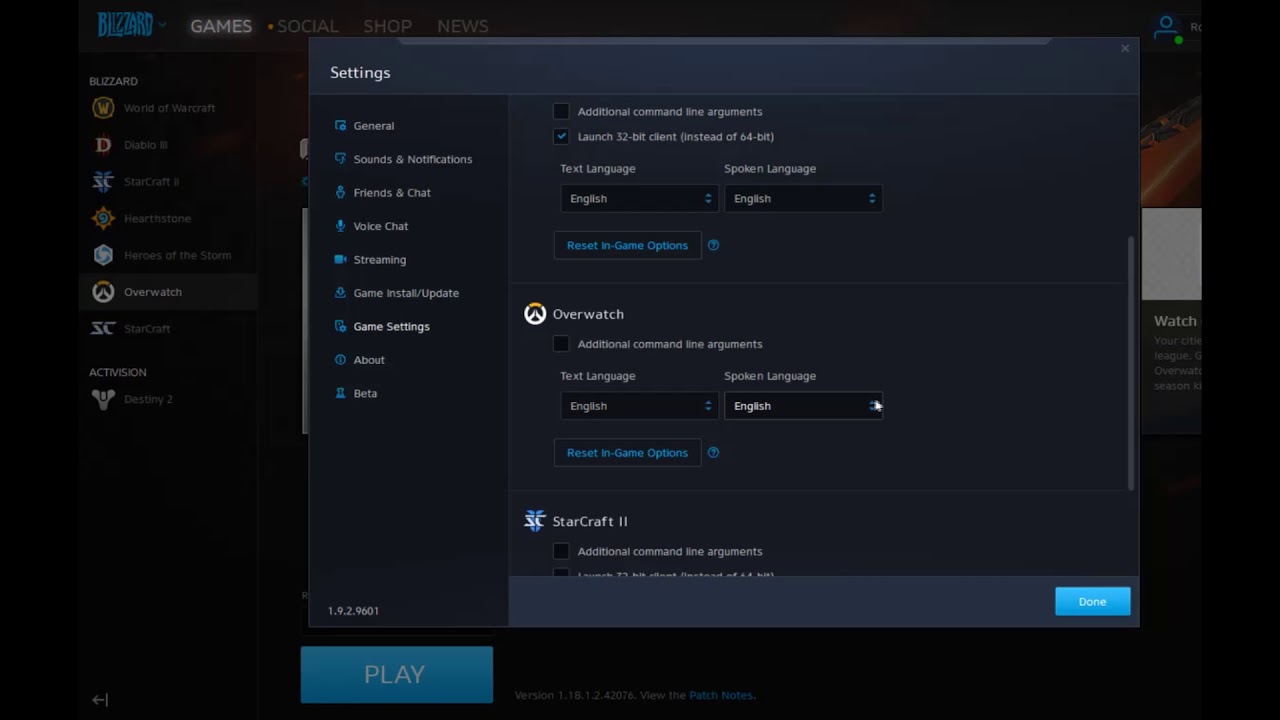Click the General settings icon
The width and height of the screenshot is (1280, 720).
[x=340, y=126]
